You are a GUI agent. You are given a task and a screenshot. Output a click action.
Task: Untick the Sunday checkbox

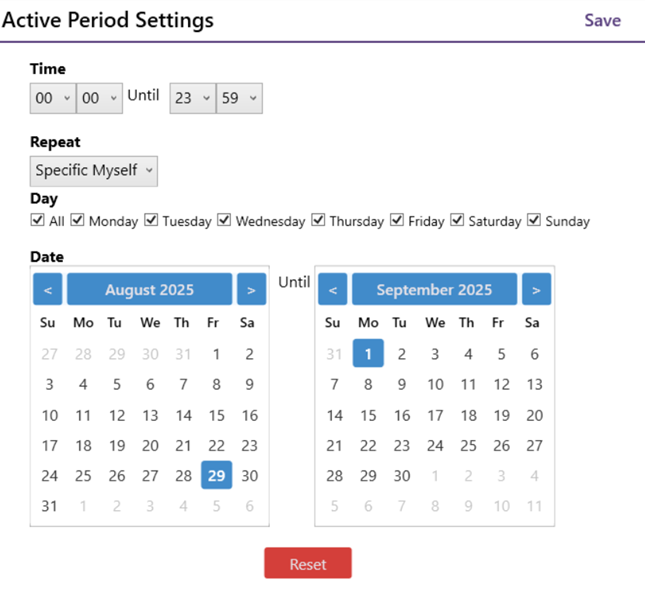534,220
